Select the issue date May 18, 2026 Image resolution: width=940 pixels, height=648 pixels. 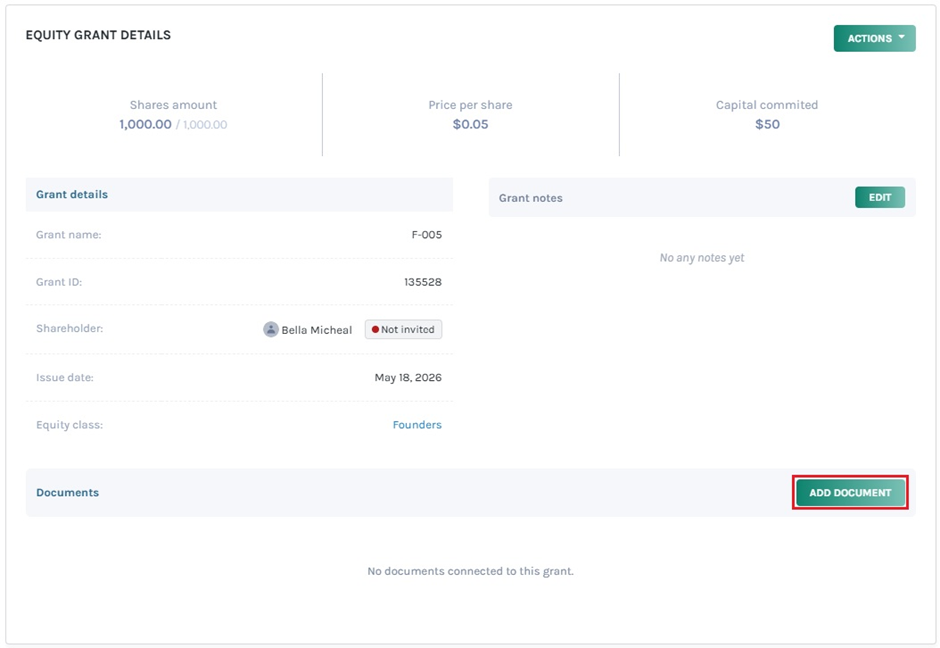click(x=408, y=377)
